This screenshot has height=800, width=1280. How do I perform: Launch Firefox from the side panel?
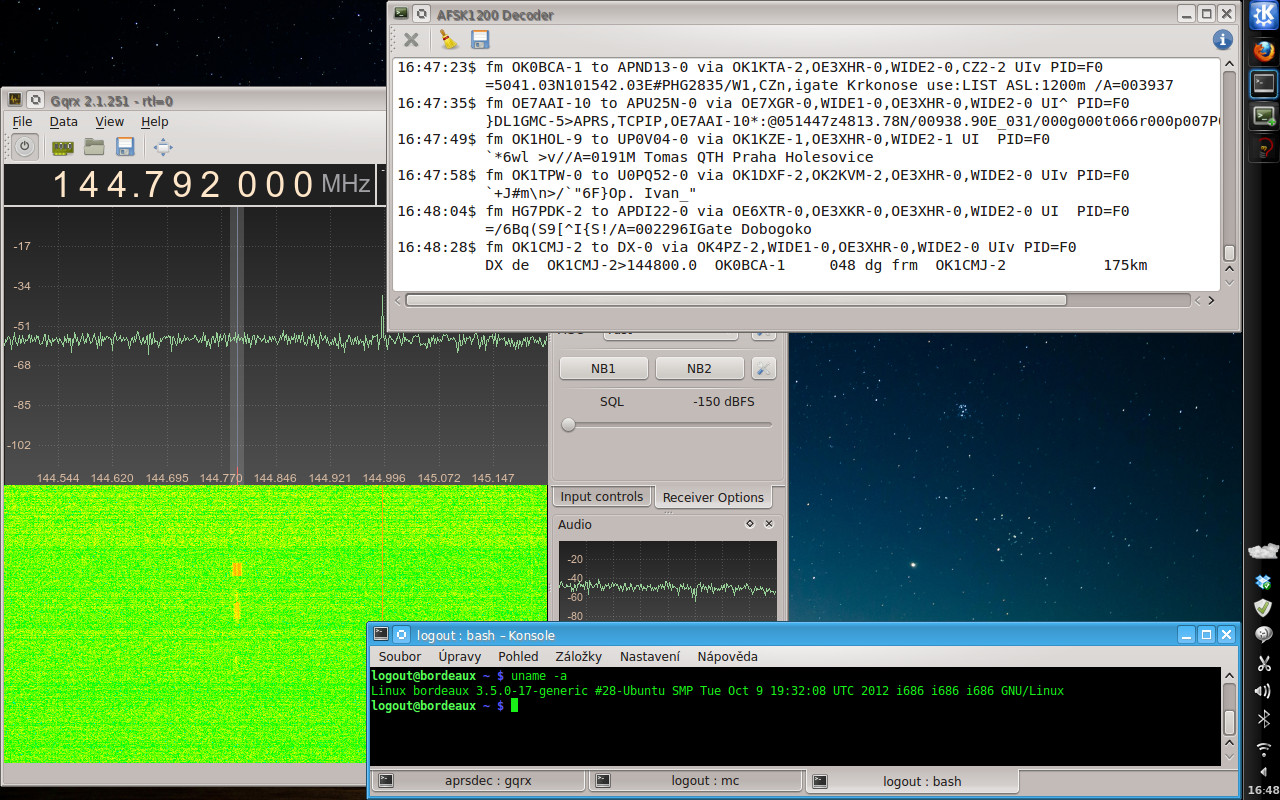(1264, 49)
